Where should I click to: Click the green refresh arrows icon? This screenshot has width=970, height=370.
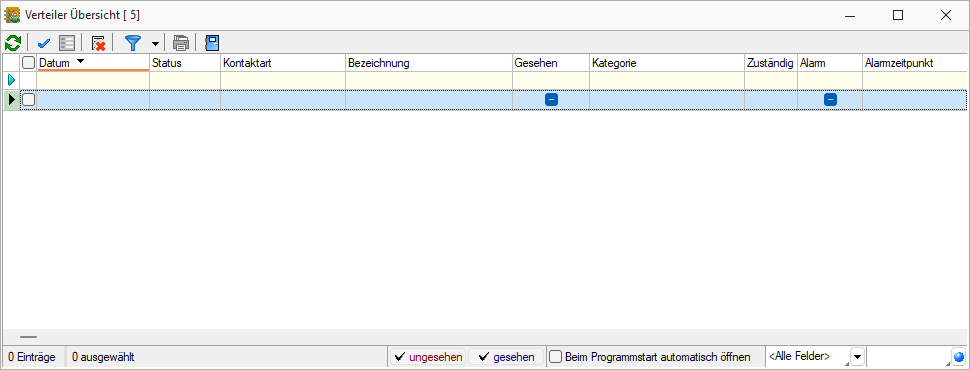(x=12, y=43)
